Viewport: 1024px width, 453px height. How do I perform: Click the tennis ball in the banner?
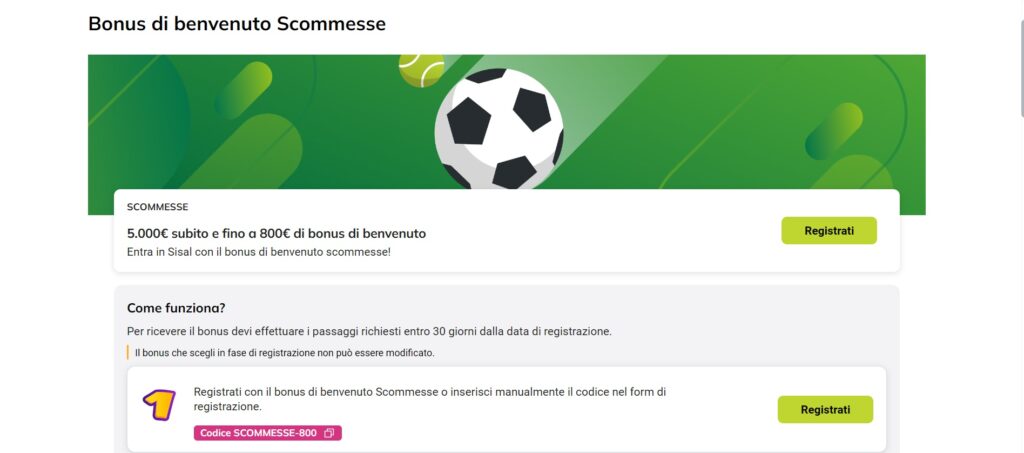[421, 70]
